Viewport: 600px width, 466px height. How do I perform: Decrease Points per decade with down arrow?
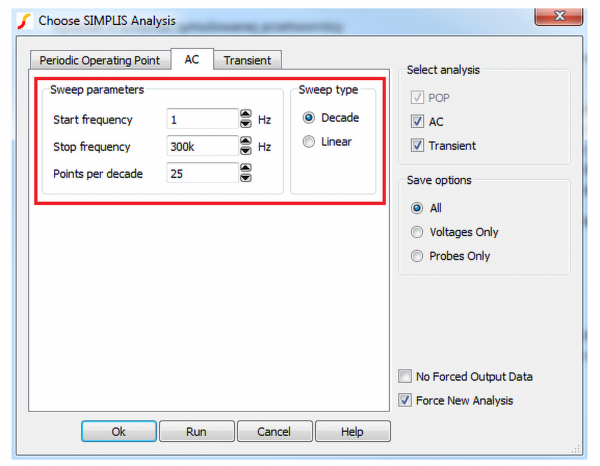[x=246, y=178]
